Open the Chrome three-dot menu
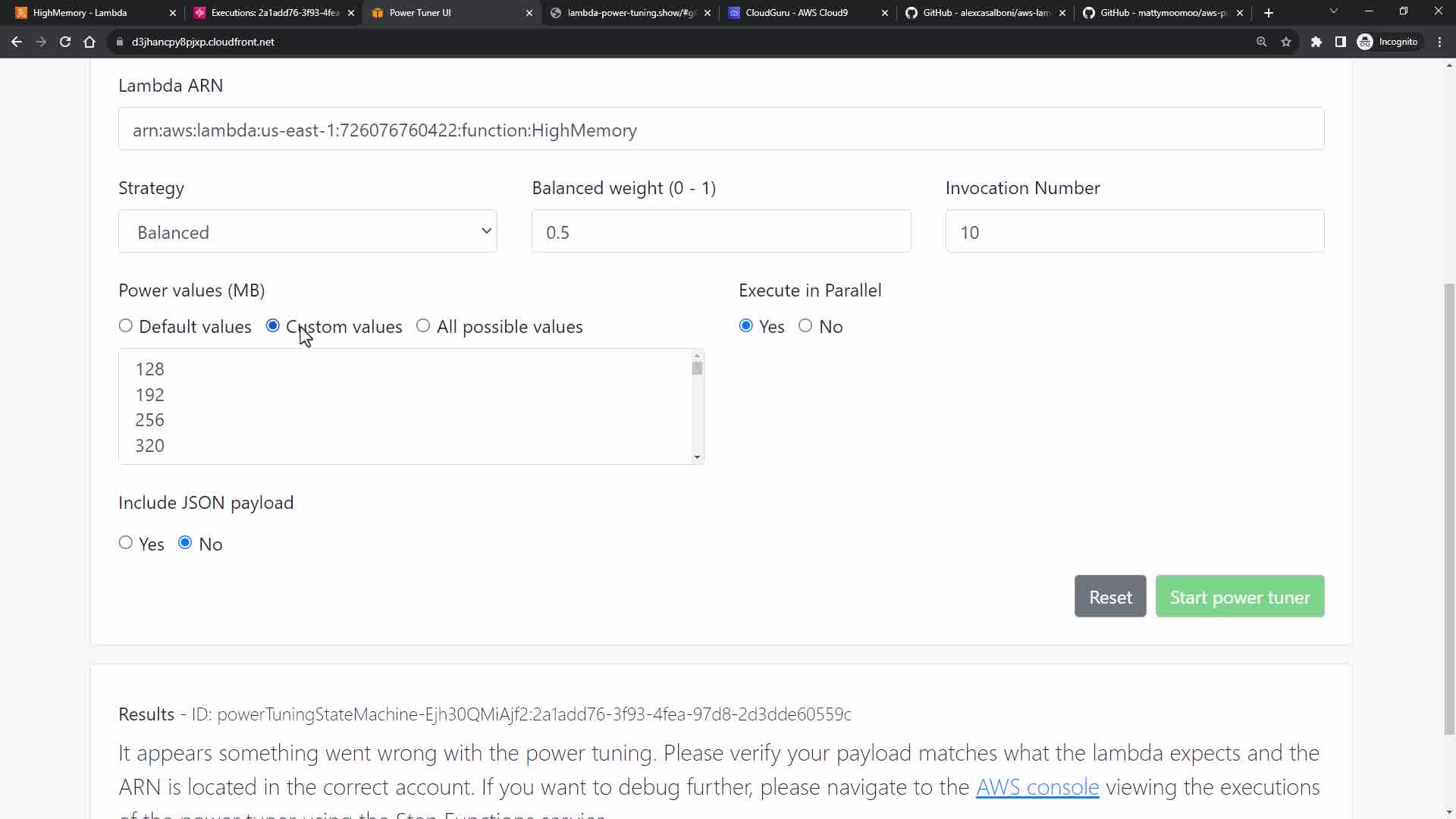The width and height of the screenshot is (1456, 819). [1440, 42]
